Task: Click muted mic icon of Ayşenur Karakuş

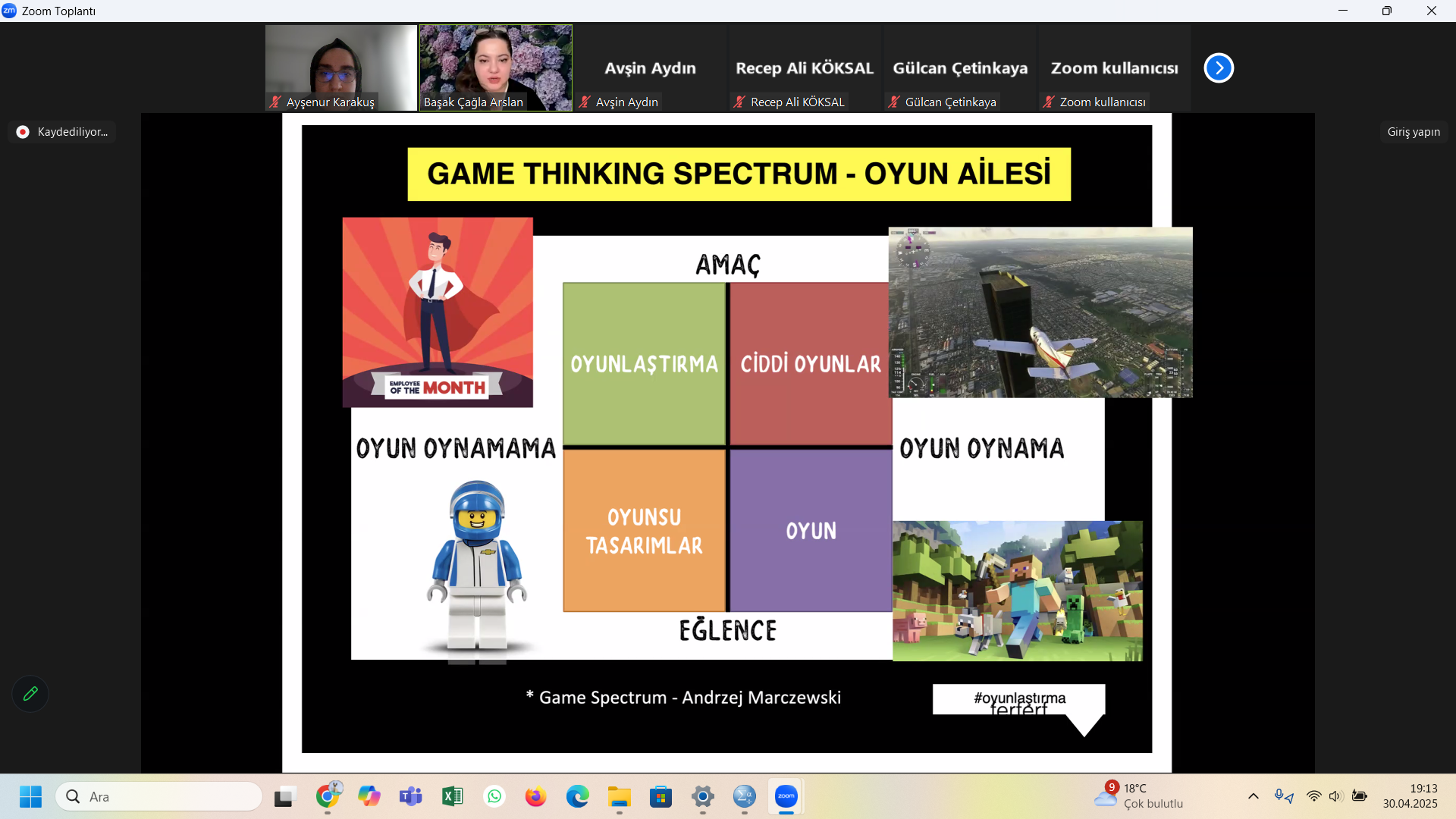Action: [275, 102]
